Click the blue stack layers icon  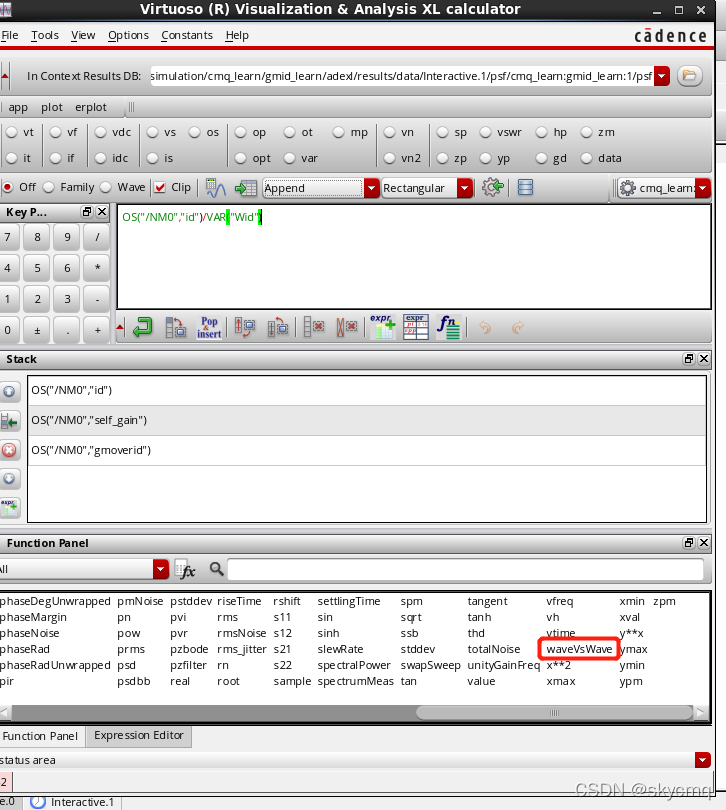click(x=526, y=187)
